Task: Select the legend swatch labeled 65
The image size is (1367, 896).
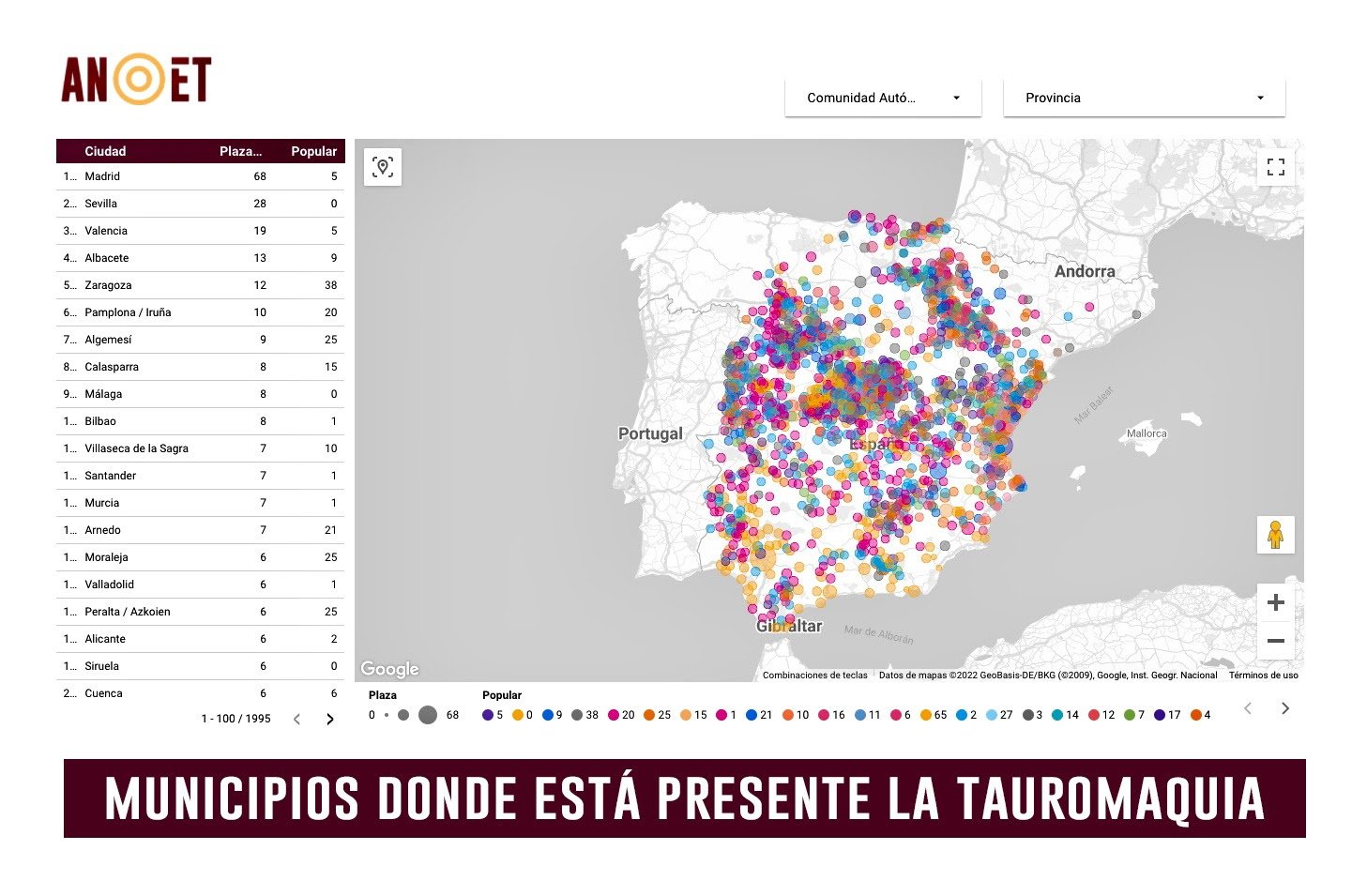Action: click(x=926, y=715)
